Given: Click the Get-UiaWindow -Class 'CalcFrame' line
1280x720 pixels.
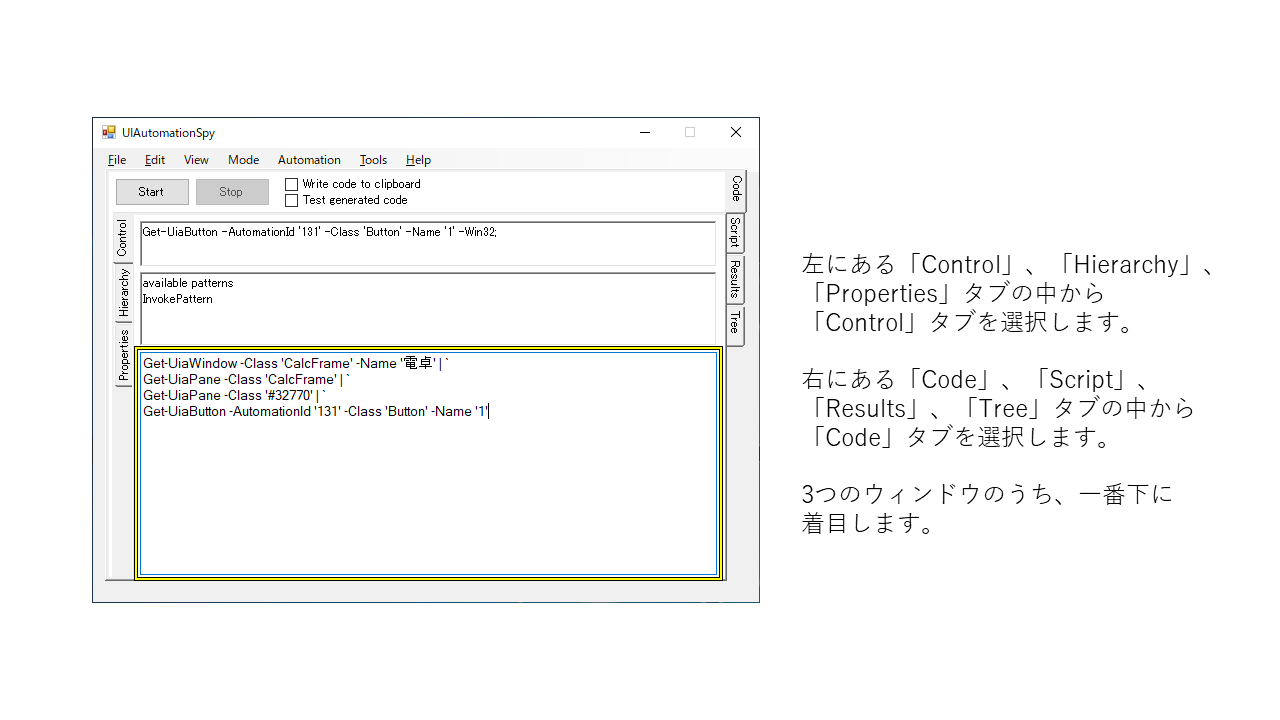Looking at the screenshot, I should point(296,363).
